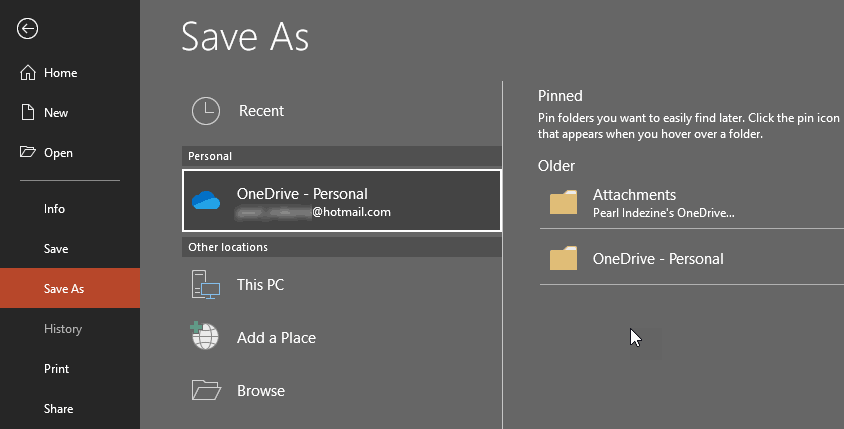Click the Browse open folder icon
844x429 pixels.
point(206,390)
